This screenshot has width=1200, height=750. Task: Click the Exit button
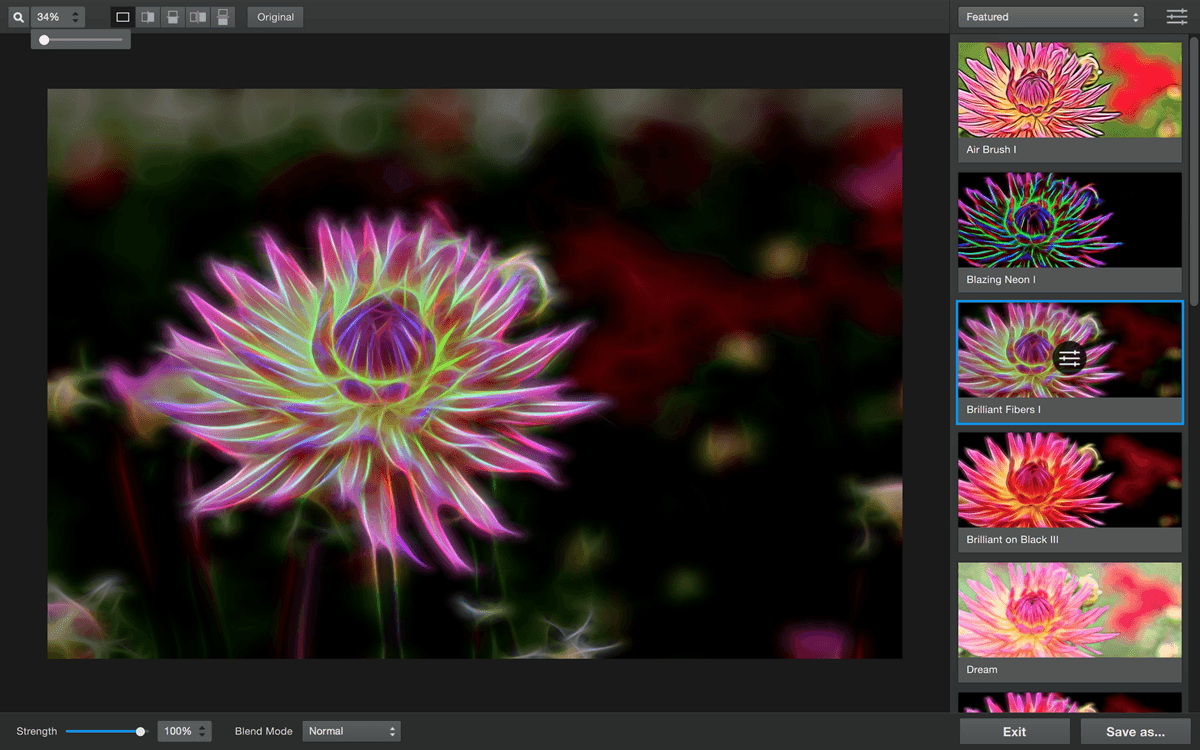[x=1014, y=732]
